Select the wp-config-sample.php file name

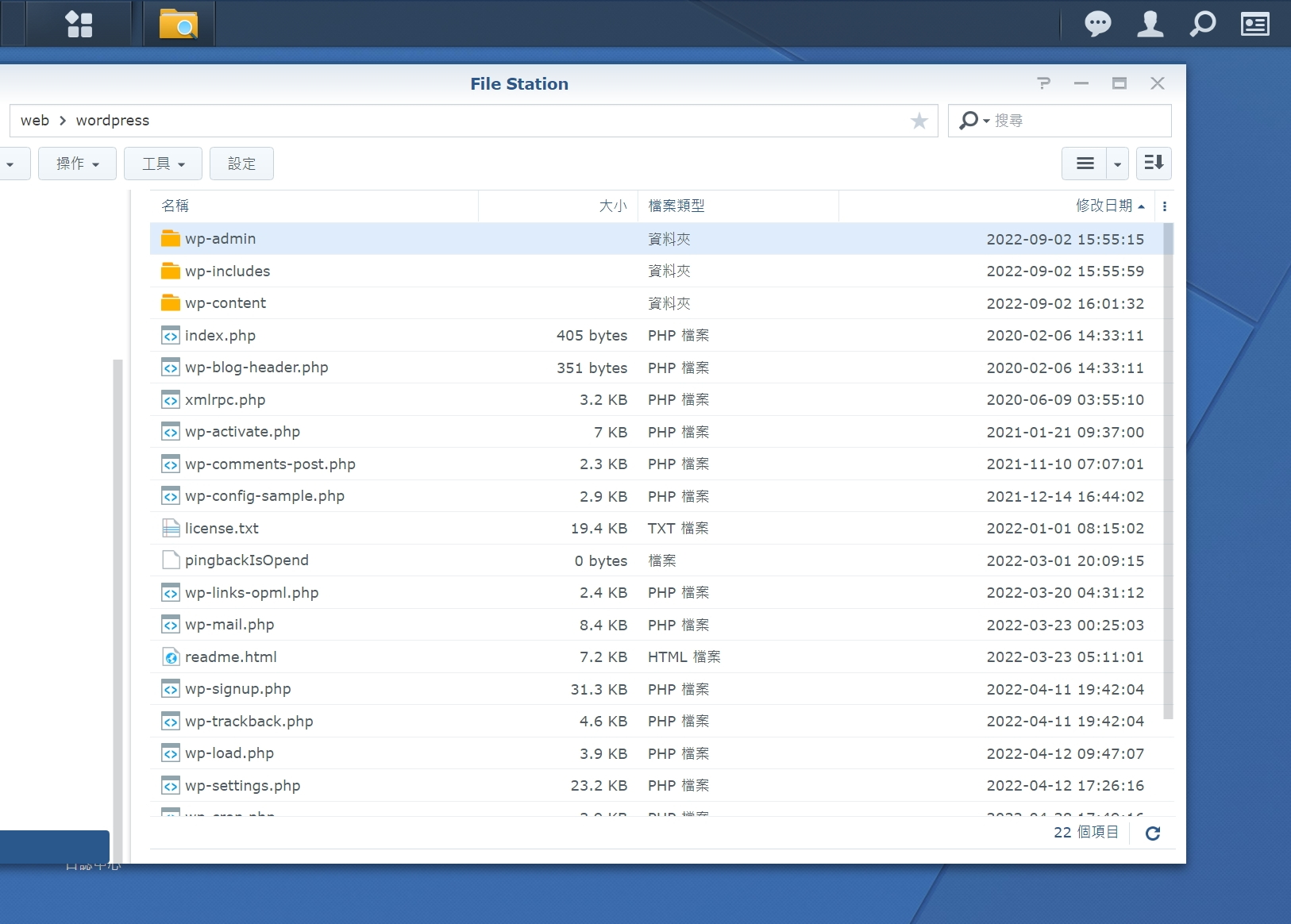pyautogui.click(x=264, y=496)
